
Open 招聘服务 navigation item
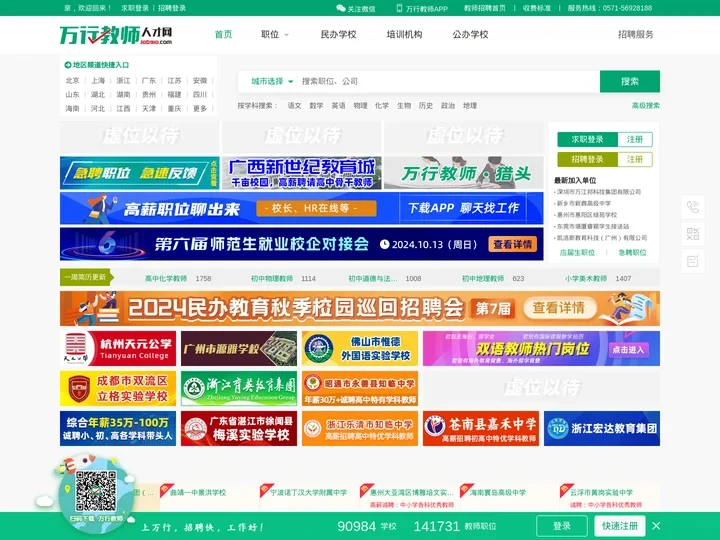click(x=636, y=34)
